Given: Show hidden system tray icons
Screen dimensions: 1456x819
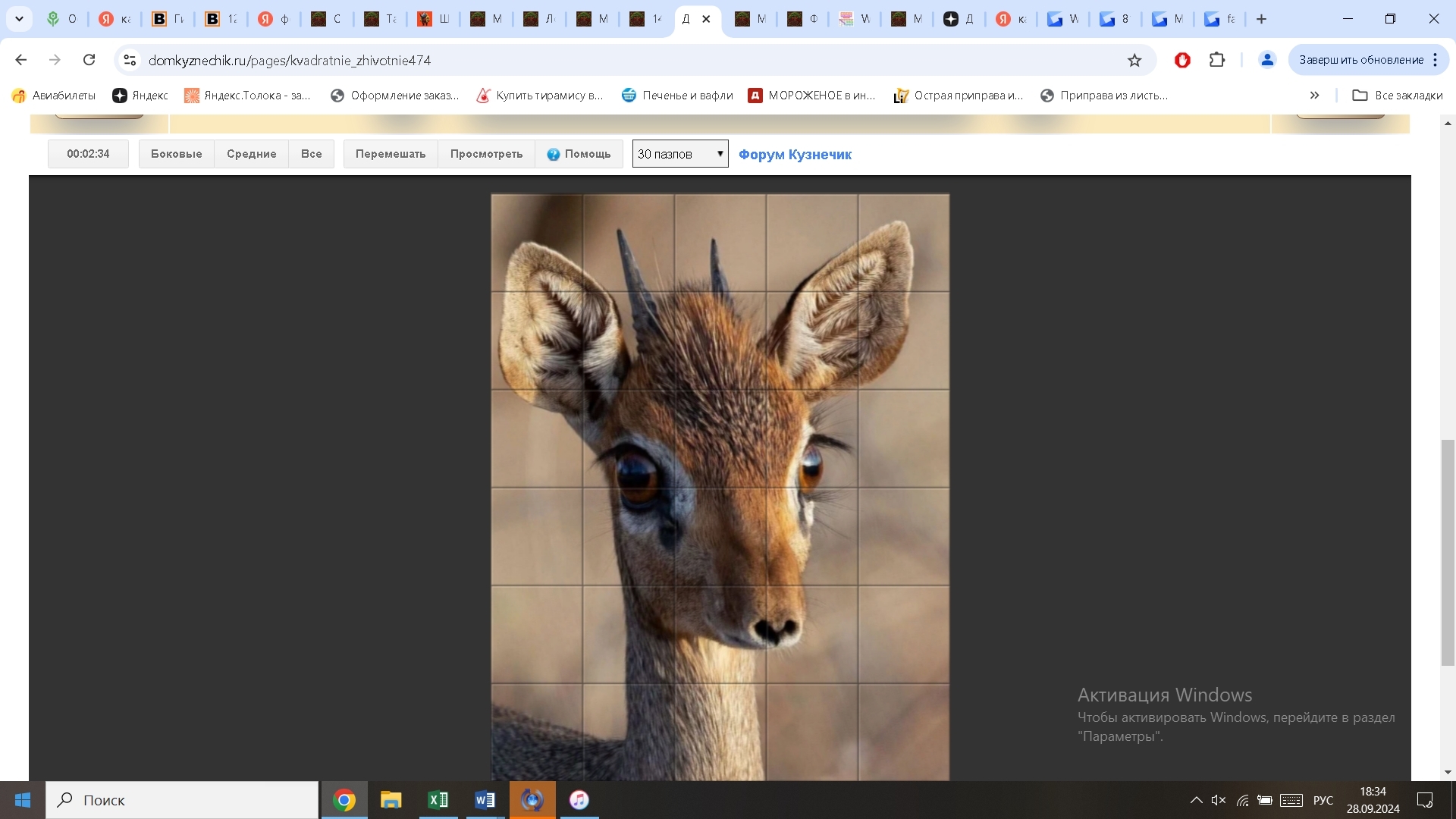Looking at the screenshot, I should tap(1196, 800).
